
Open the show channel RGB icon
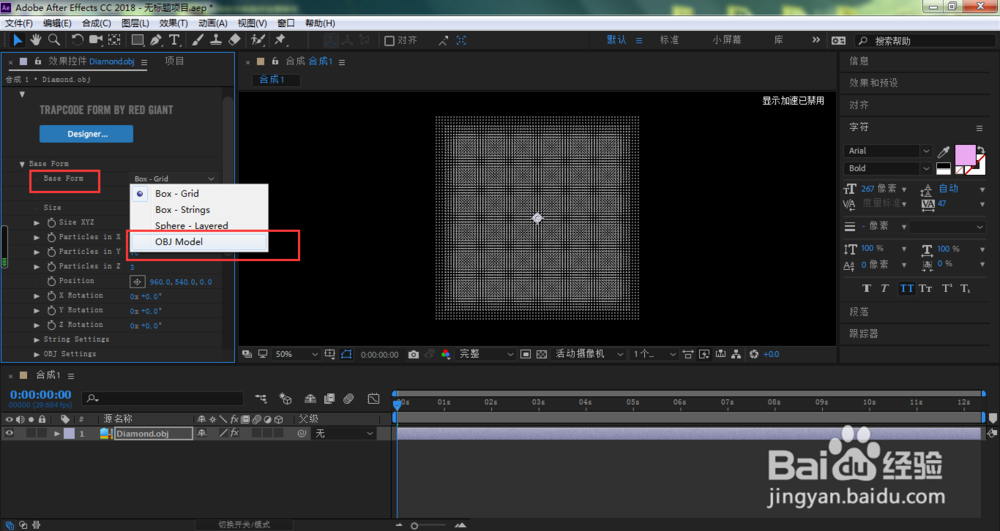coord(445,354)
